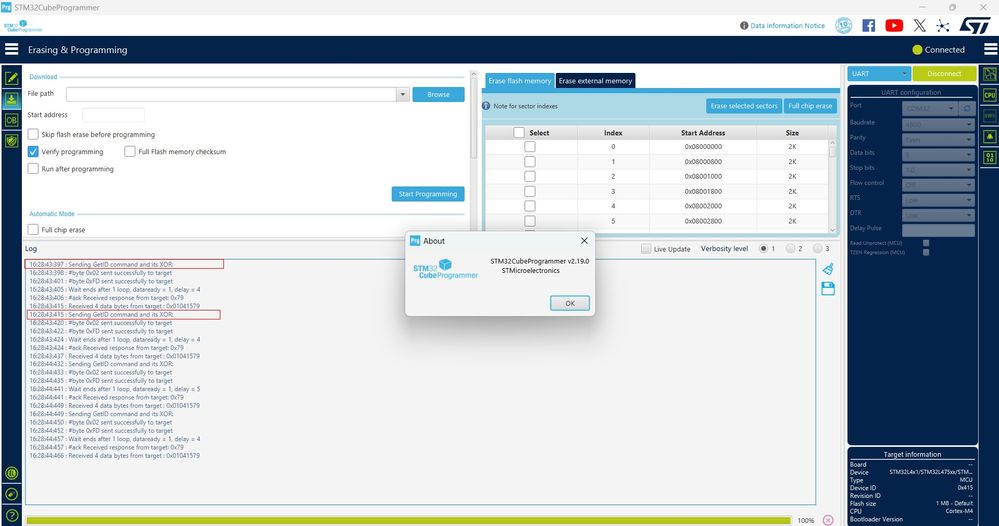Open Memory & File editing pencil icon
This screenshot has height=526, width=999.
click(11, 78)
